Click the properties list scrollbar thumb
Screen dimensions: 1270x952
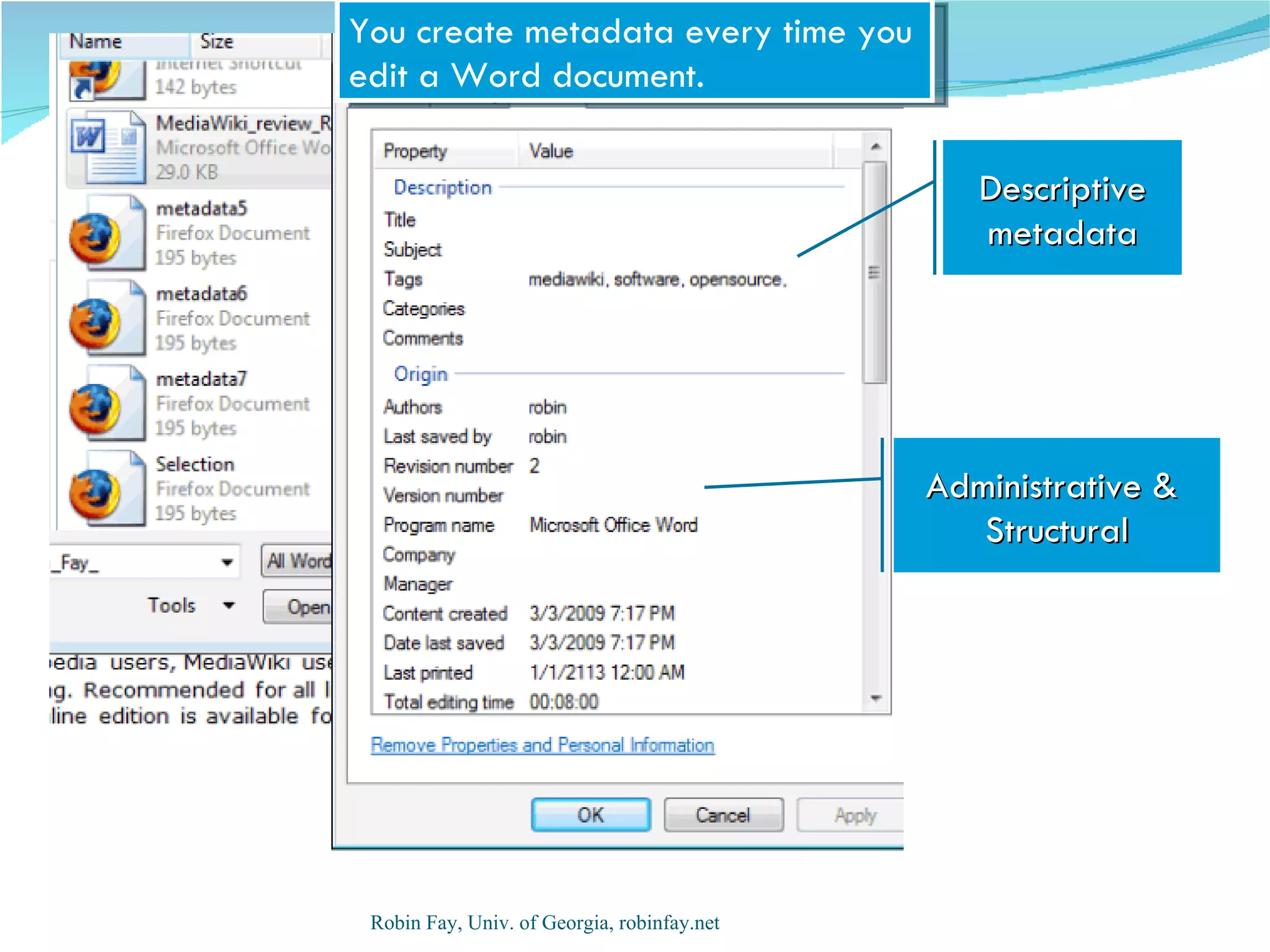coord(875,273)
